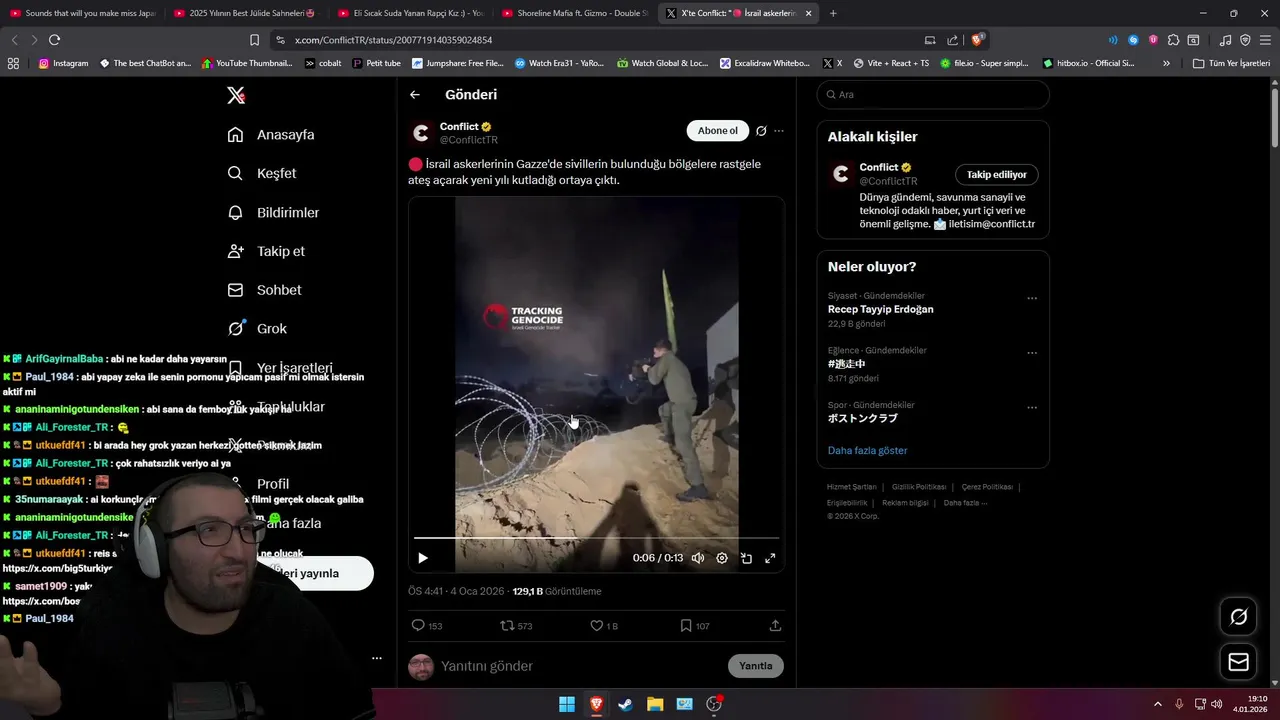Image resolution: width=1280 pixels, height=720 pixels.
Task: Click the Abone ol button
Action: (x=717, y=131)
